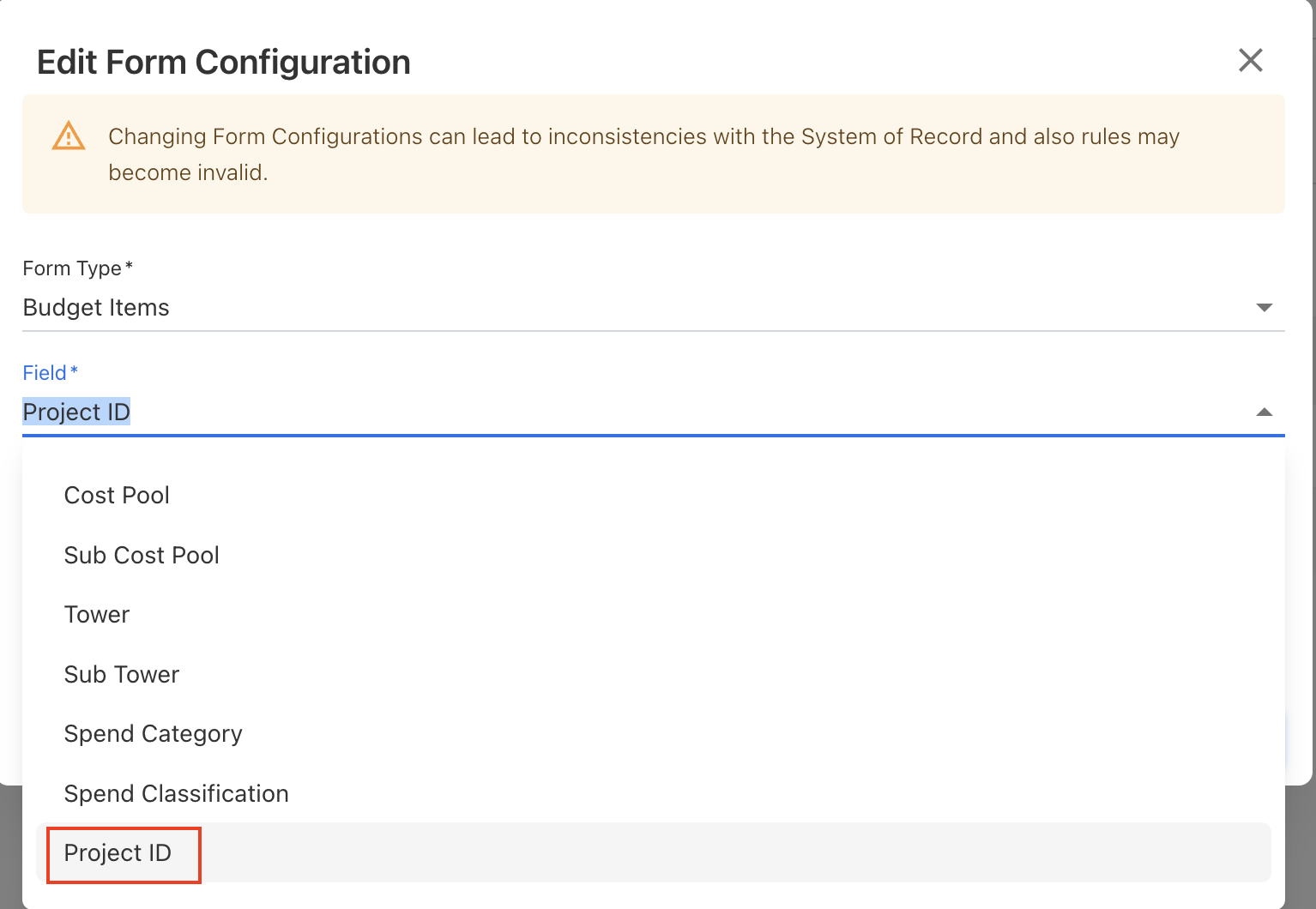The height and width of the screenshot is (909, 1316).
Task: Choose Sub Cost Pool as the field
Action: (142, 555)
